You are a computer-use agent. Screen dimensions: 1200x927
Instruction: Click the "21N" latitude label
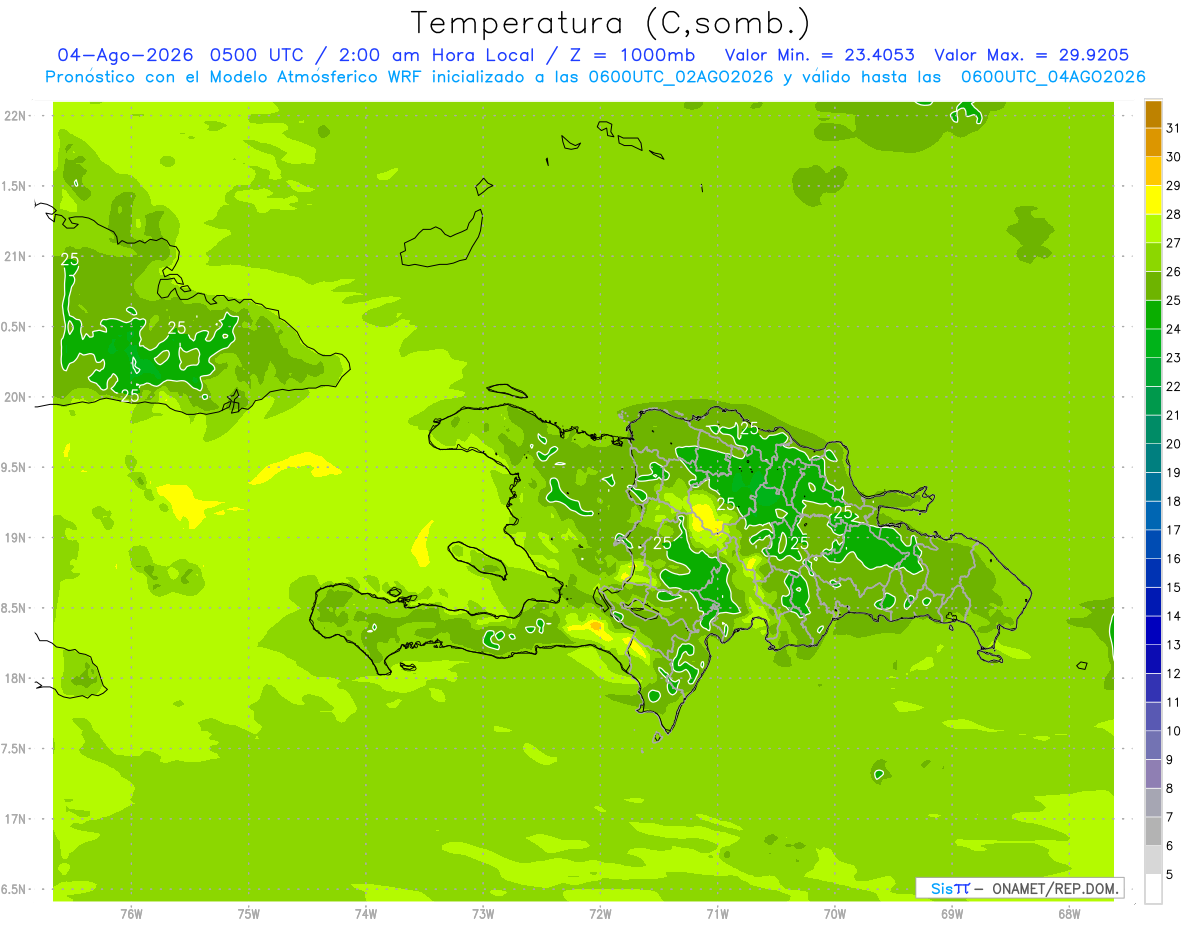point(14,256)
